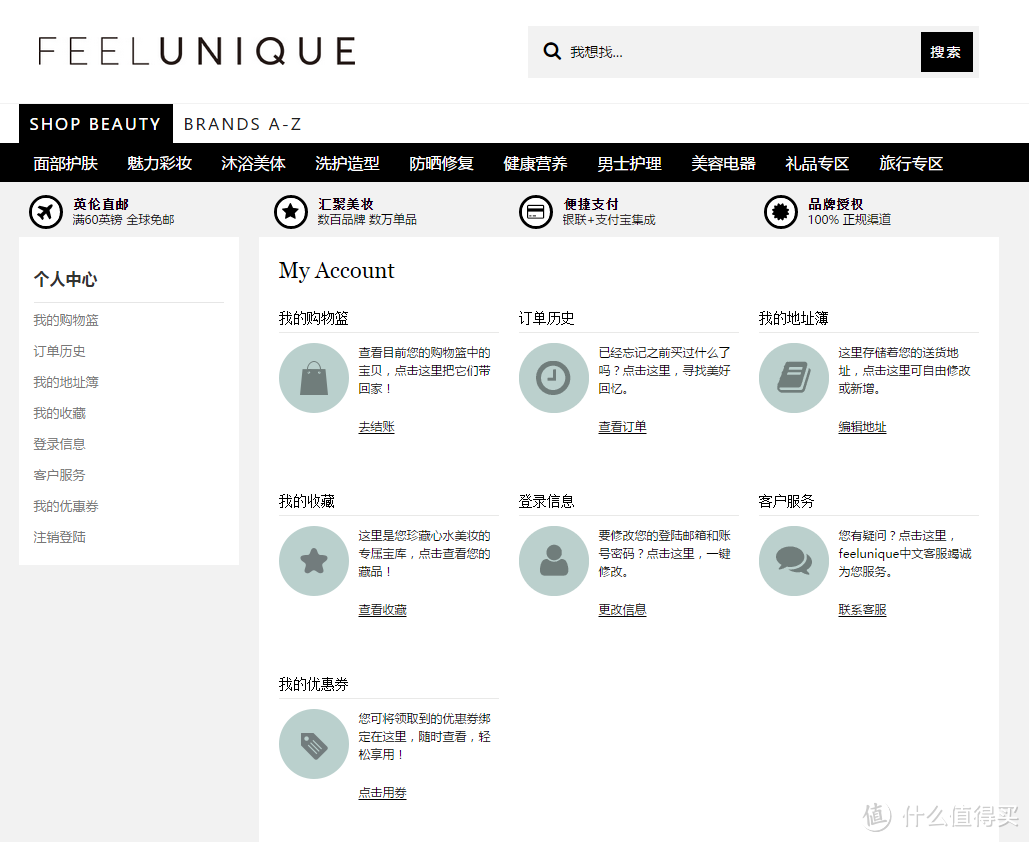Click the star badge icon for 汇聚美妆

pos(291,212)
